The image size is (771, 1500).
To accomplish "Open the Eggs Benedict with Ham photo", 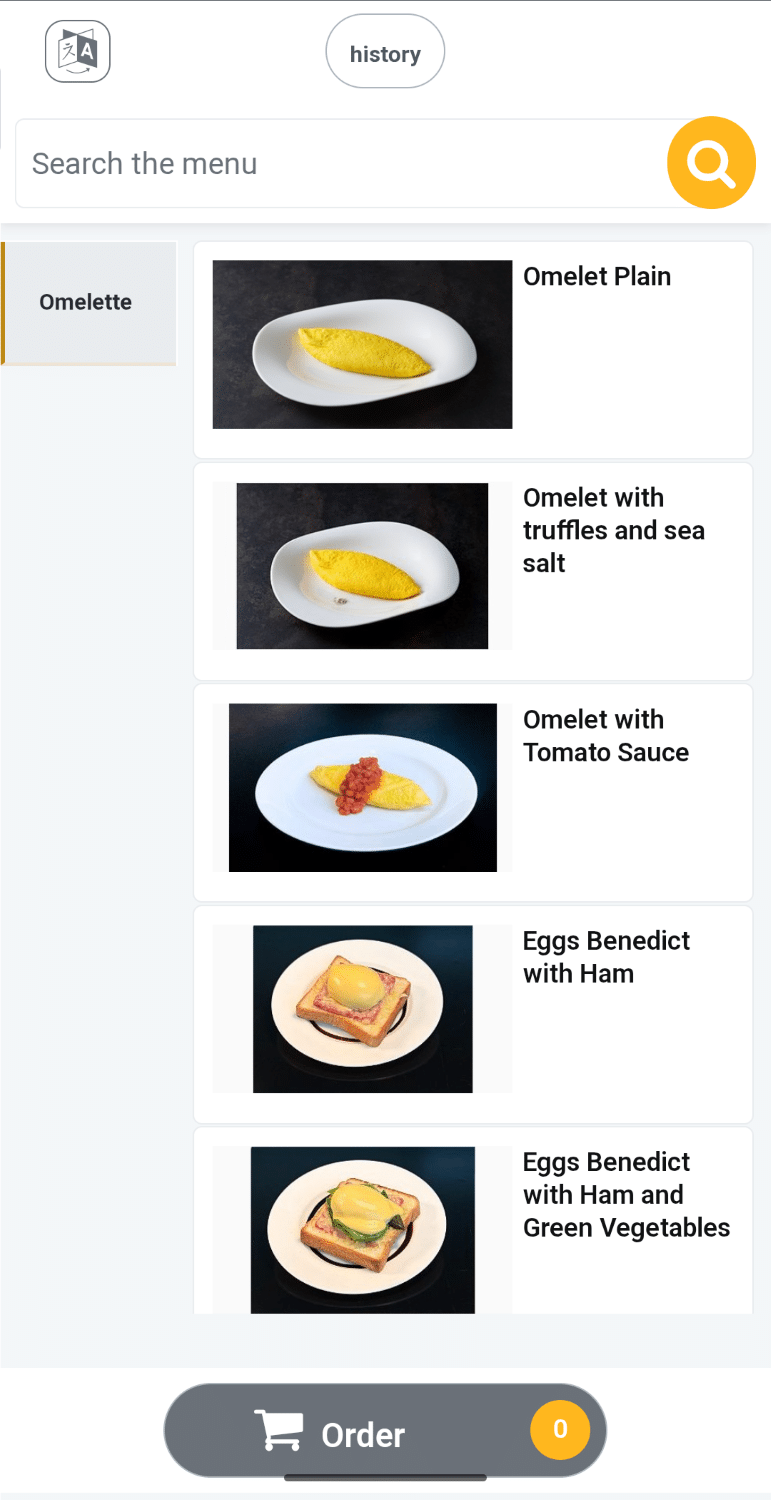I will pyautogui.click(x=362, y=1009).
